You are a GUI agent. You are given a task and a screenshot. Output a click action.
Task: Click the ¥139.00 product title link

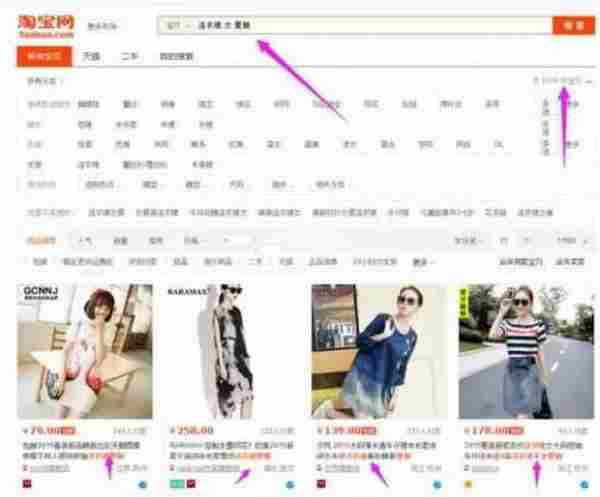(376, 448)
